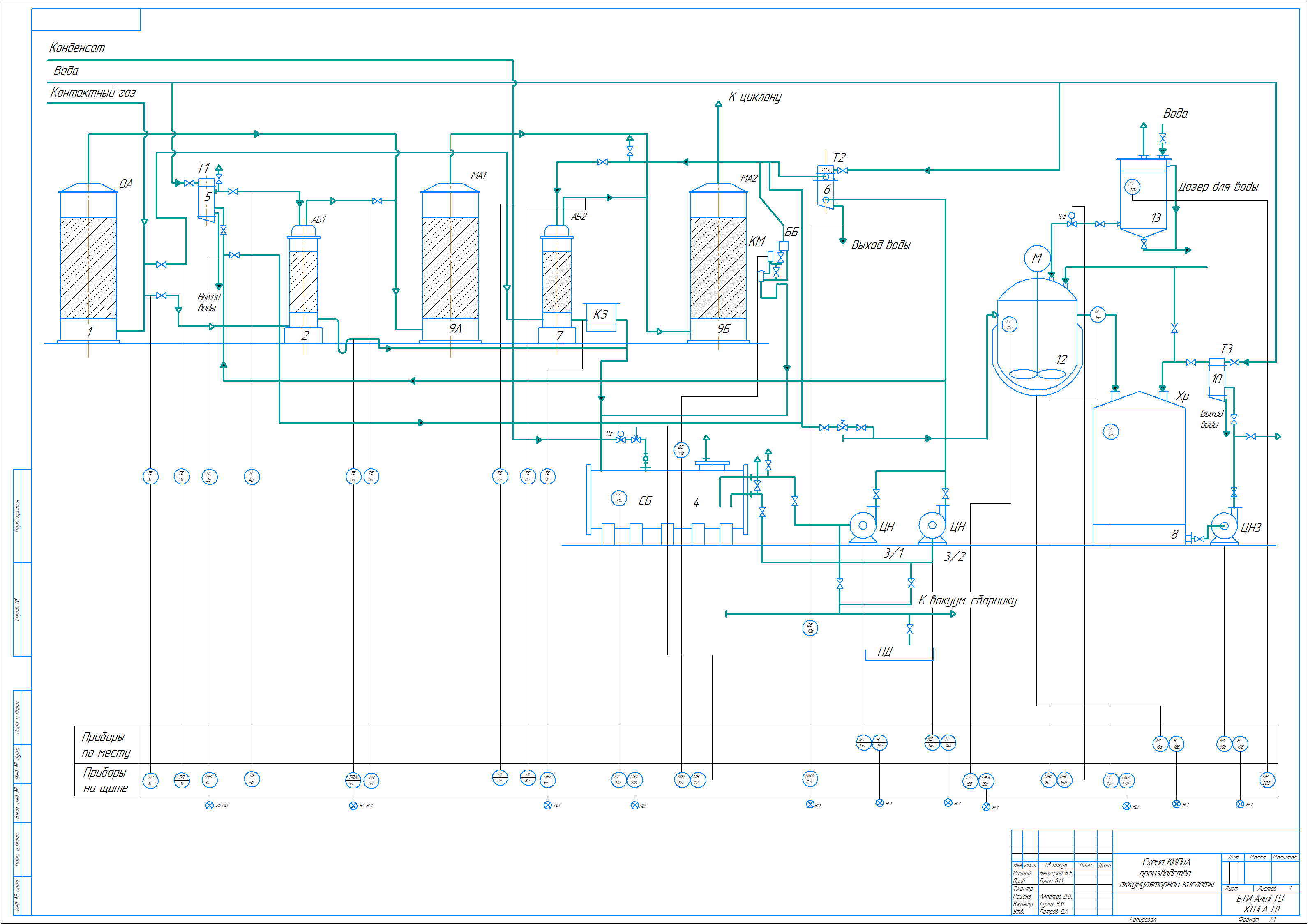Viewport: 1308px width, 924px height.
Task: Select the QIRC 16б instrument bubble
Action: click(x=1048, y=779)
